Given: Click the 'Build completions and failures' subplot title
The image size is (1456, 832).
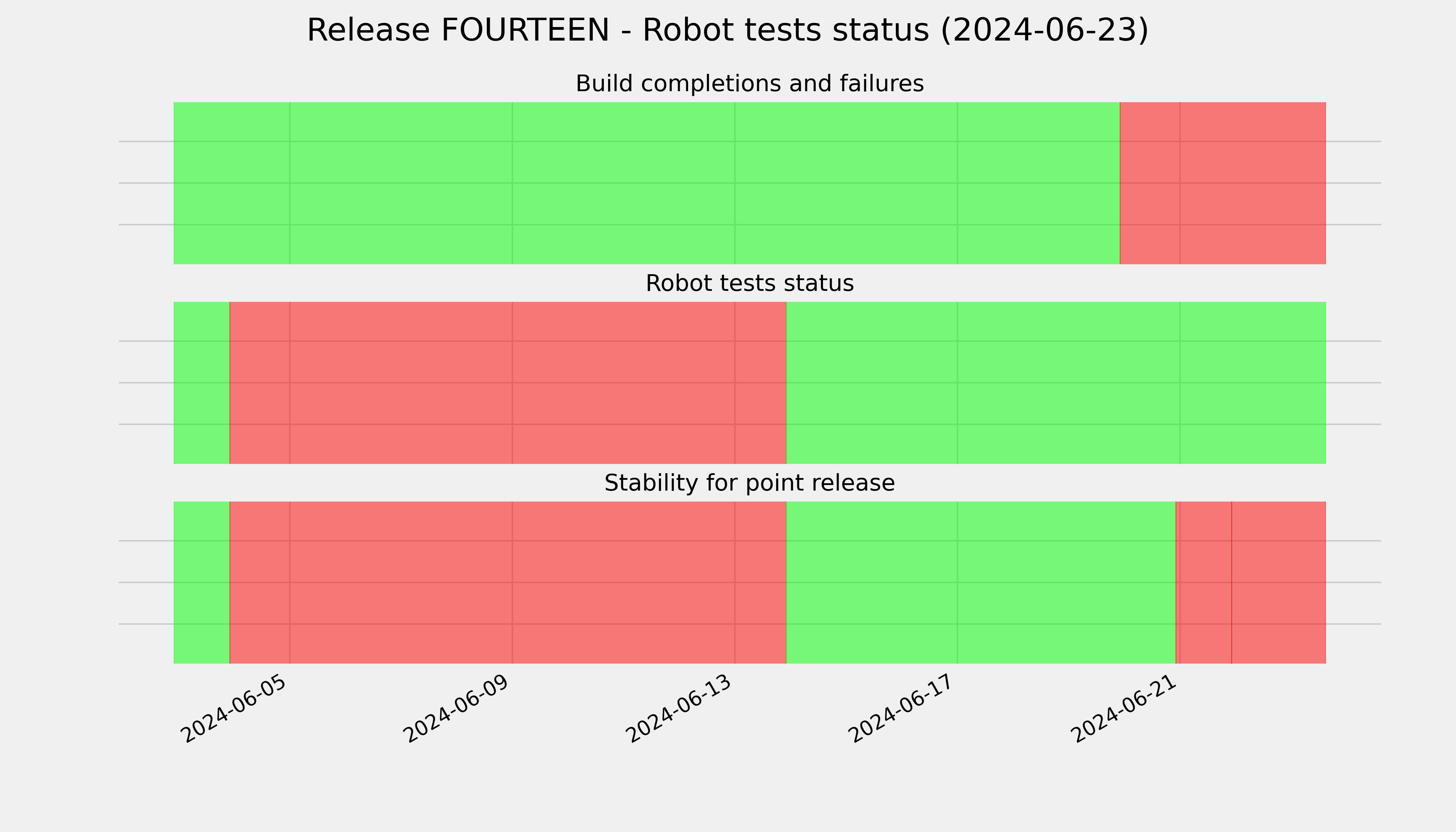Looking at the screenshot, I should tap(749, 84).
